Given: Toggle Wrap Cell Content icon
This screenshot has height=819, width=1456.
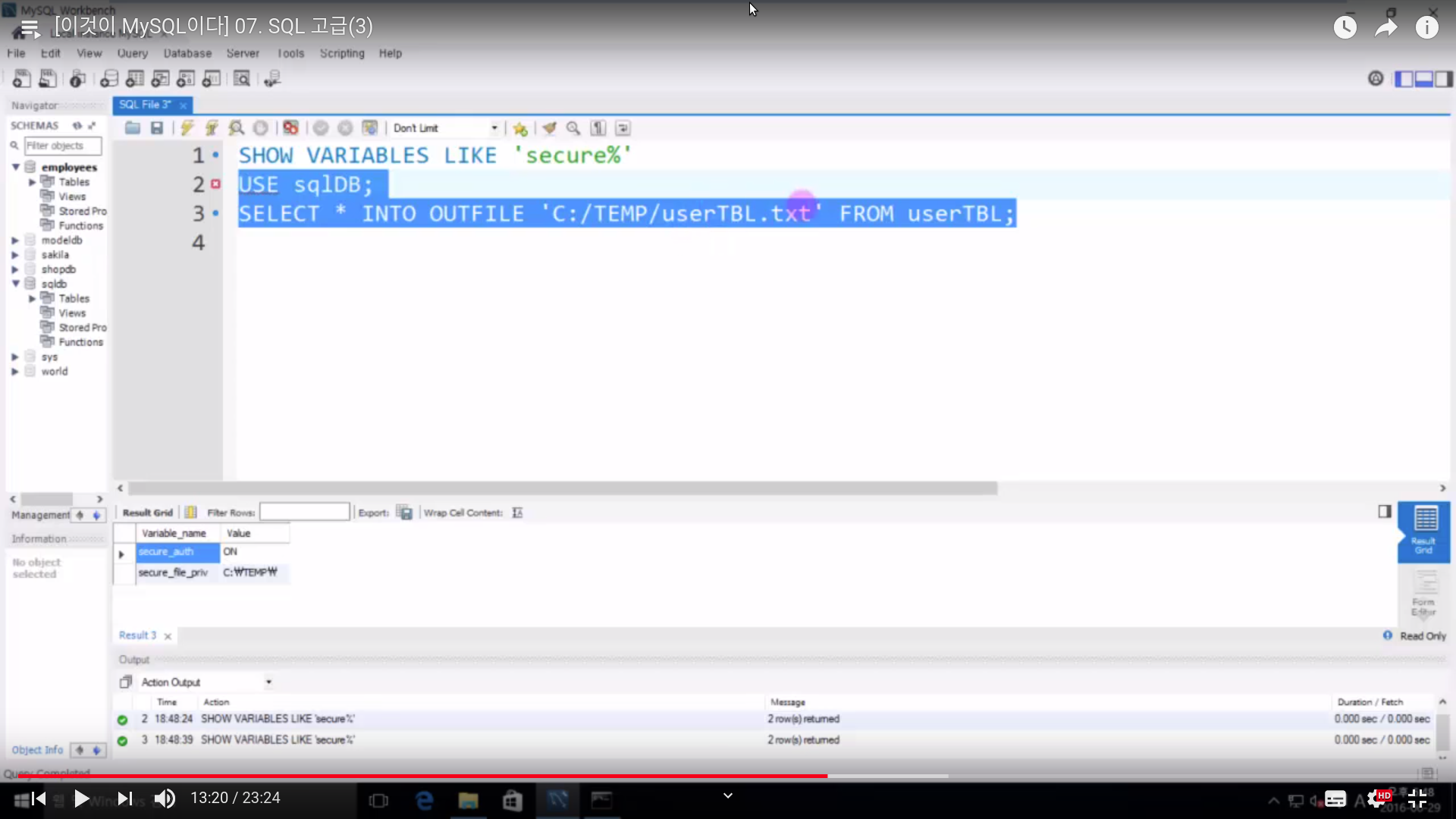Looking at the screenshot, I should (517, 513).
